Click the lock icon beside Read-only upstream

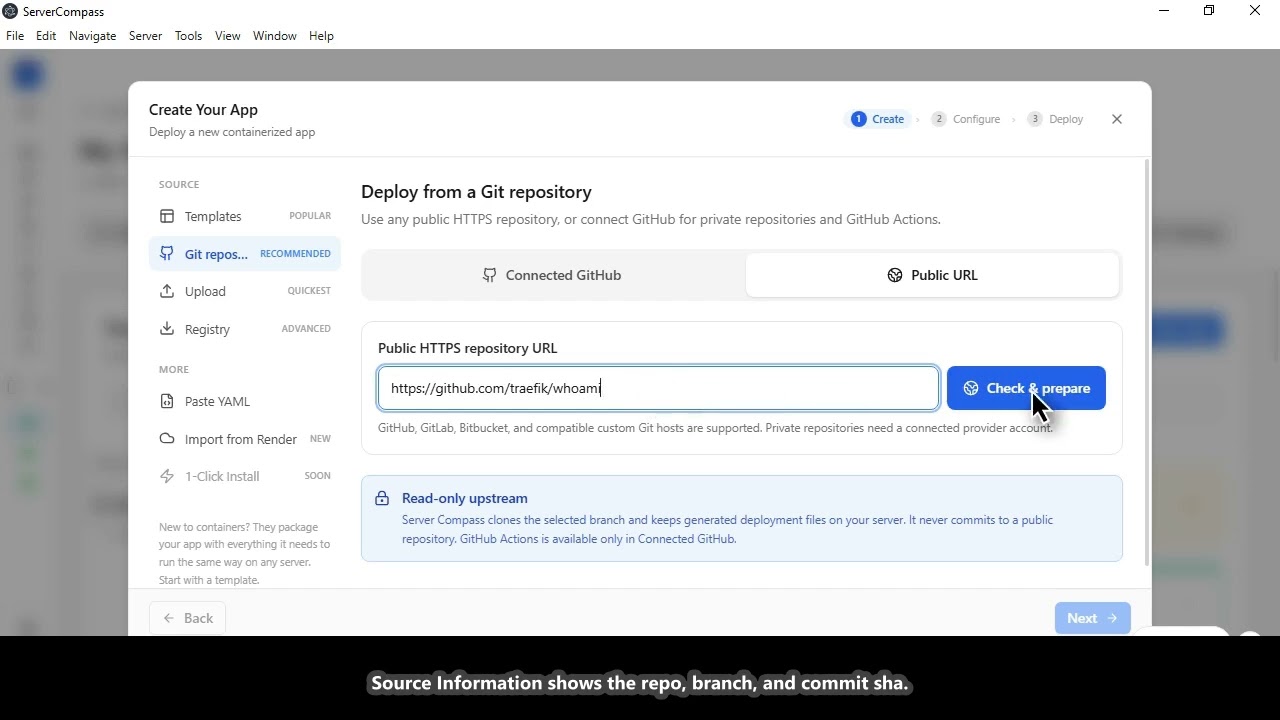[x=382, y=498]
